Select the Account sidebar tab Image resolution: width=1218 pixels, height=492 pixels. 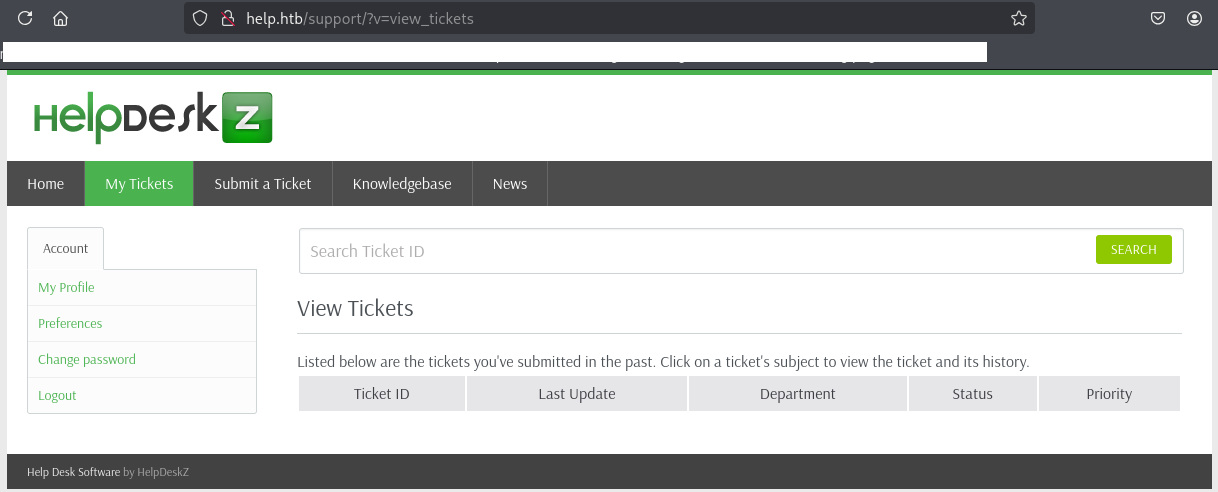tap(66, 249)
